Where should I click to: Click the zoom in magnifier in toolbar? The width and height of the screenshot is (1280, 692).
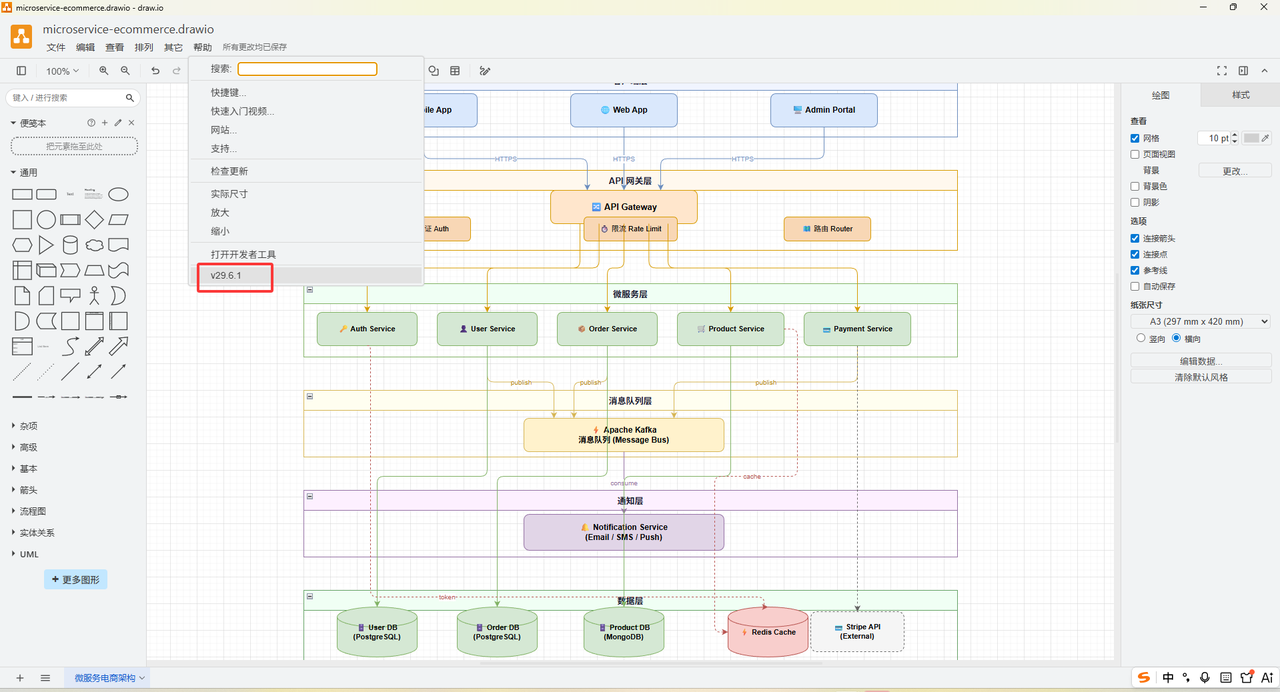[104, 71]
